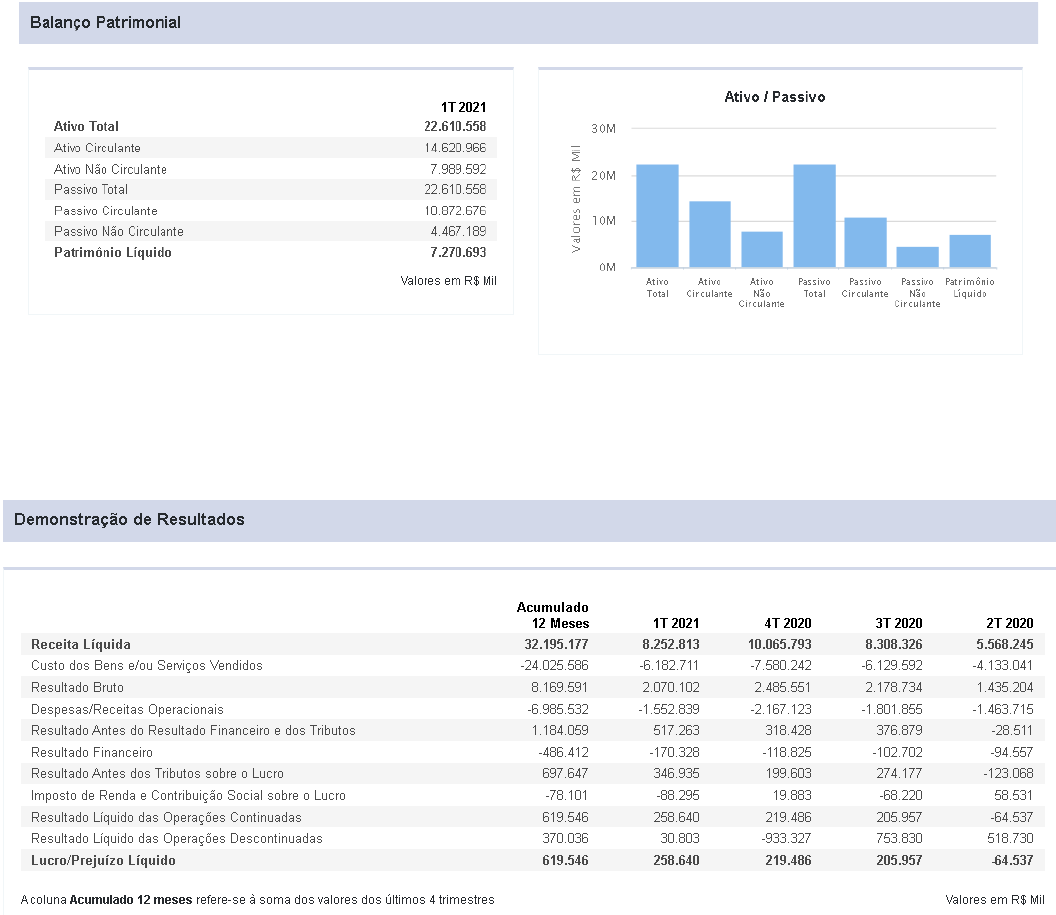Select the 4T 2020 column header

coord(788,623)
